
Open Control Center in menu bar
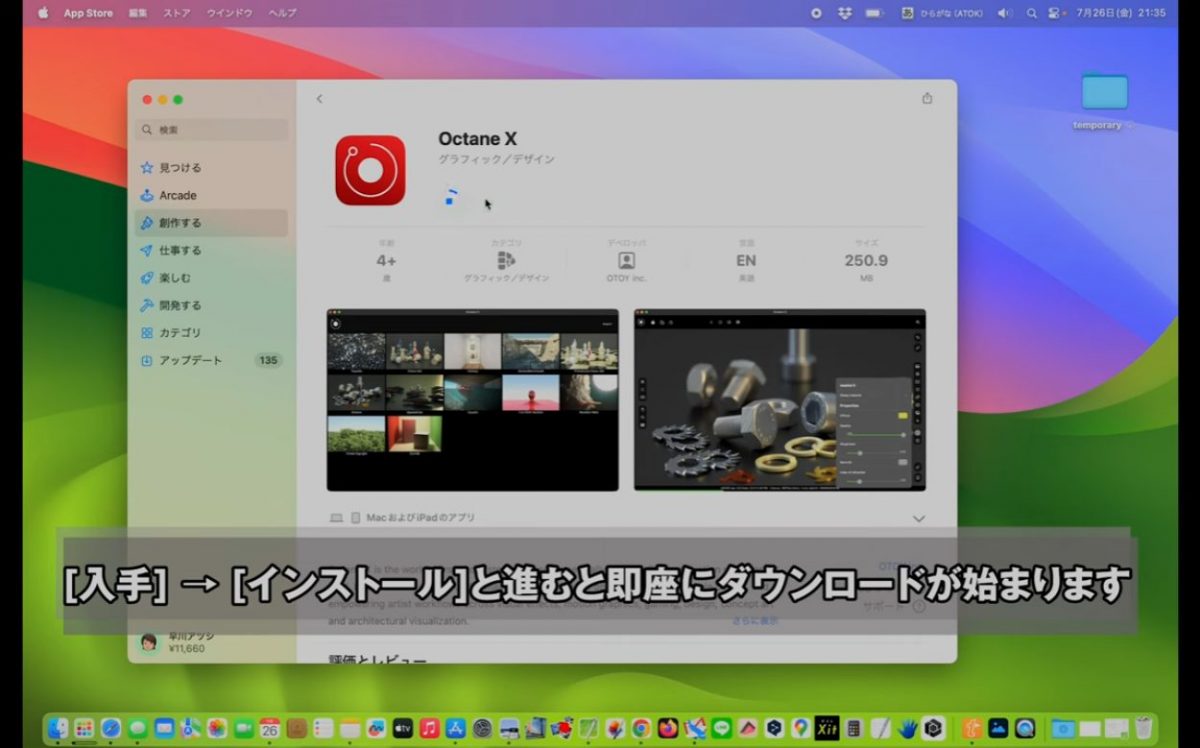coord(1054,13)
